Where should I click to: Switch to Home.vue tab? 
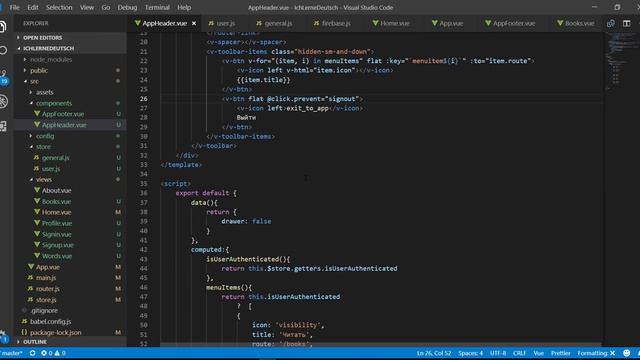[391, 23]
